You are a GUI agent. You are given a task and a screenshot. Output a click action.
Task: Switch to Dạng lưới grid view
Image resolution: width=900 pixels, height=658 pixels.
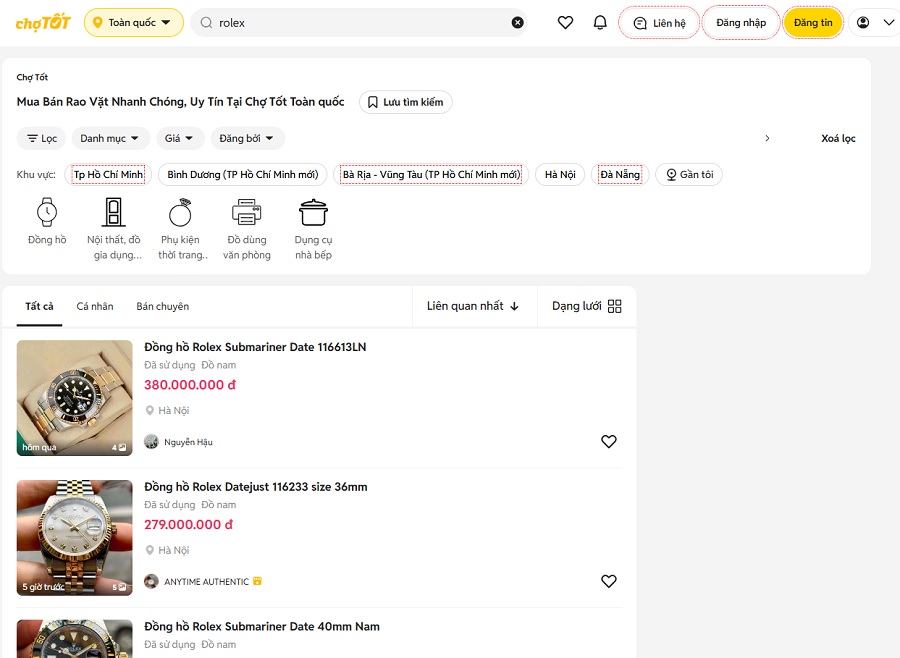(x=587, y=306)
